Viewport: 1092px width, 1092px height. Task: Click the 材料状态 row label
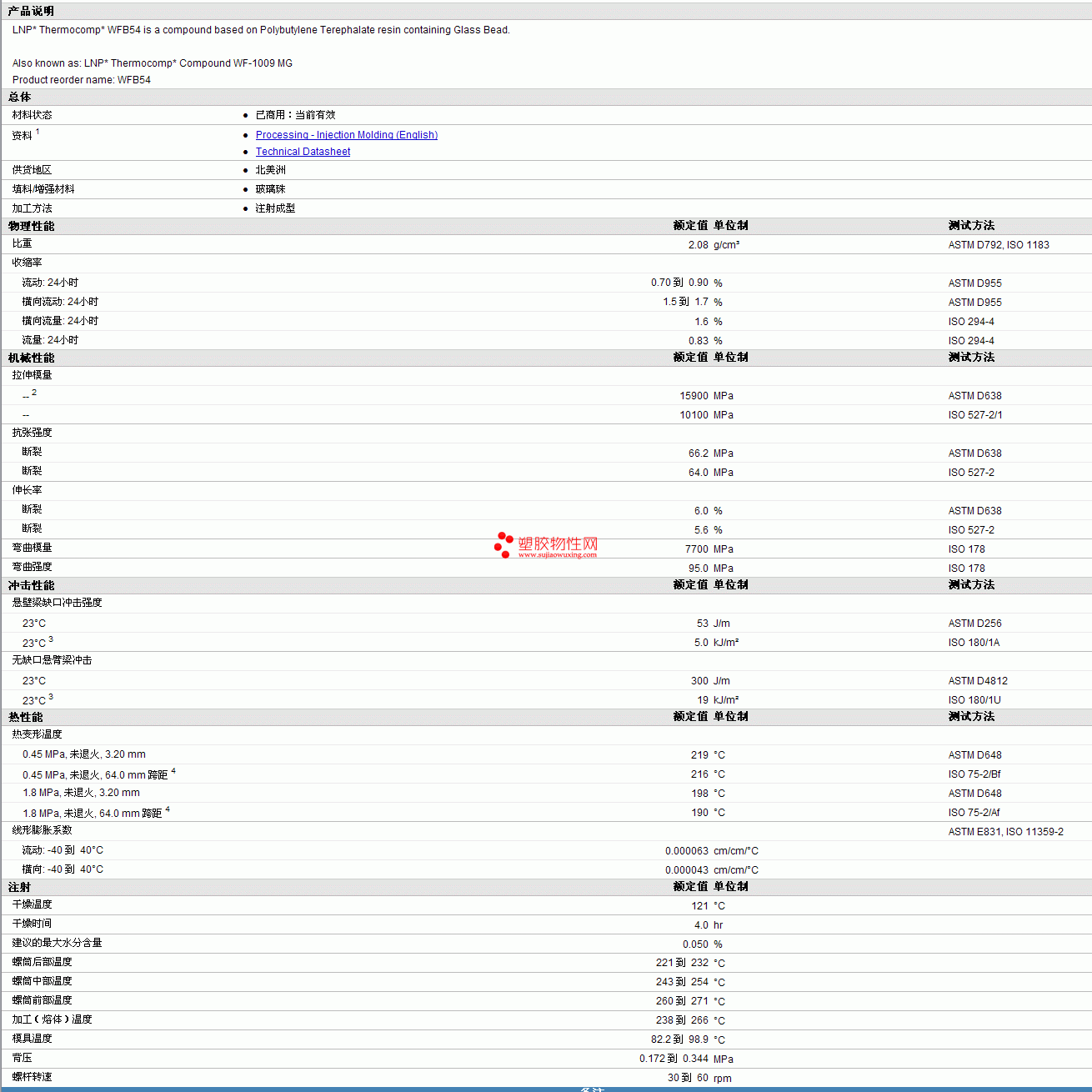click(32, 115)
